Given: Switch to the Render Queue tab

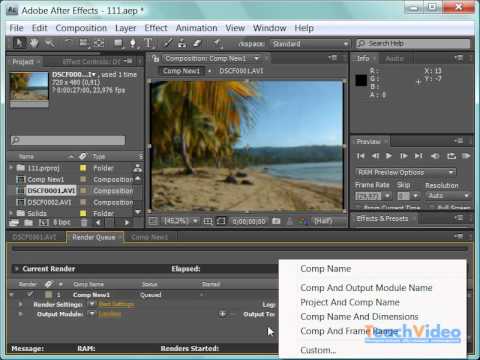Looking at the screenshot, I should [x=94, y=237].
